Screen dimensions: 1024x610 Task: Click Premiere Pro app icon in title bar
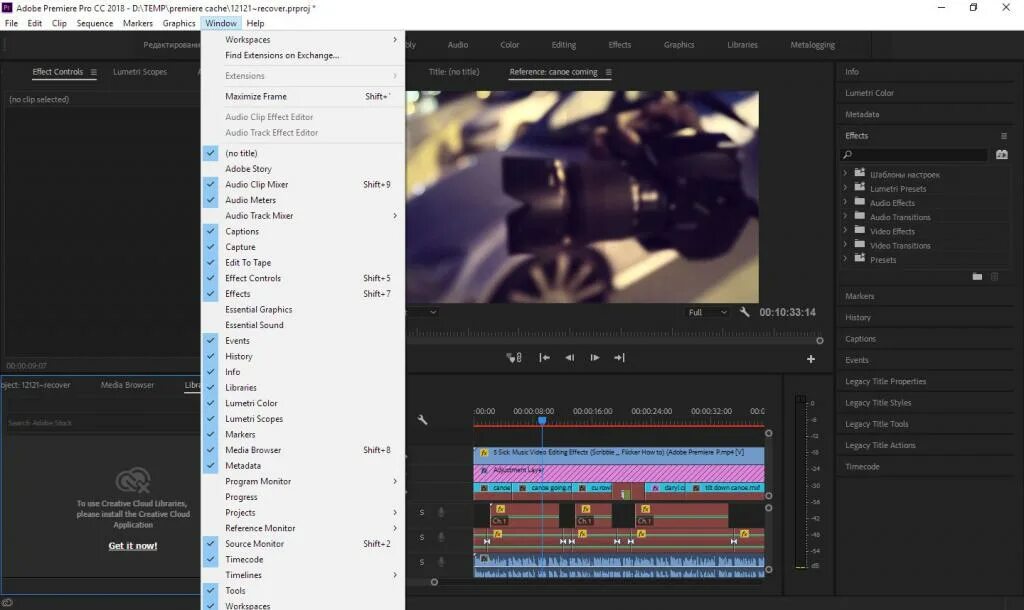[7, 8]
